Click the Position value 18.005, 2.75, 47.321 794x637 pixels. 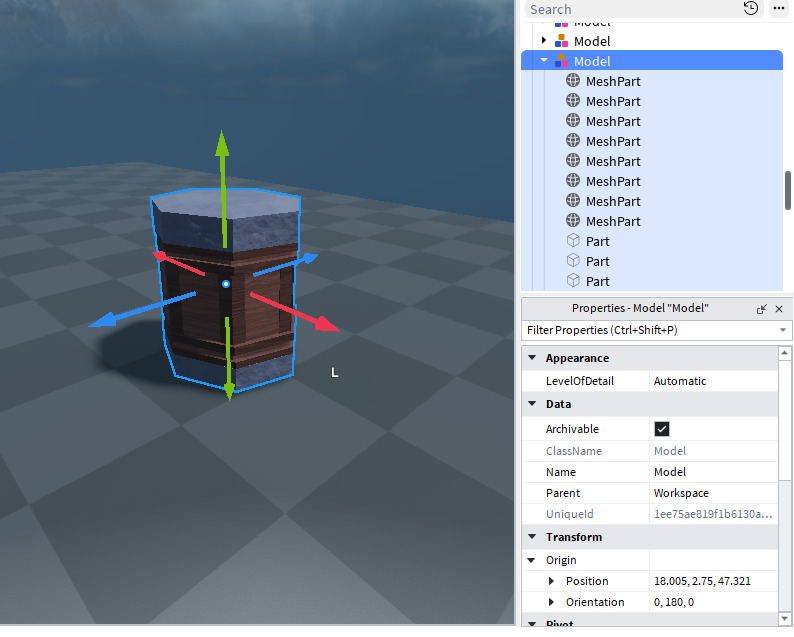[x=713, y=581]
